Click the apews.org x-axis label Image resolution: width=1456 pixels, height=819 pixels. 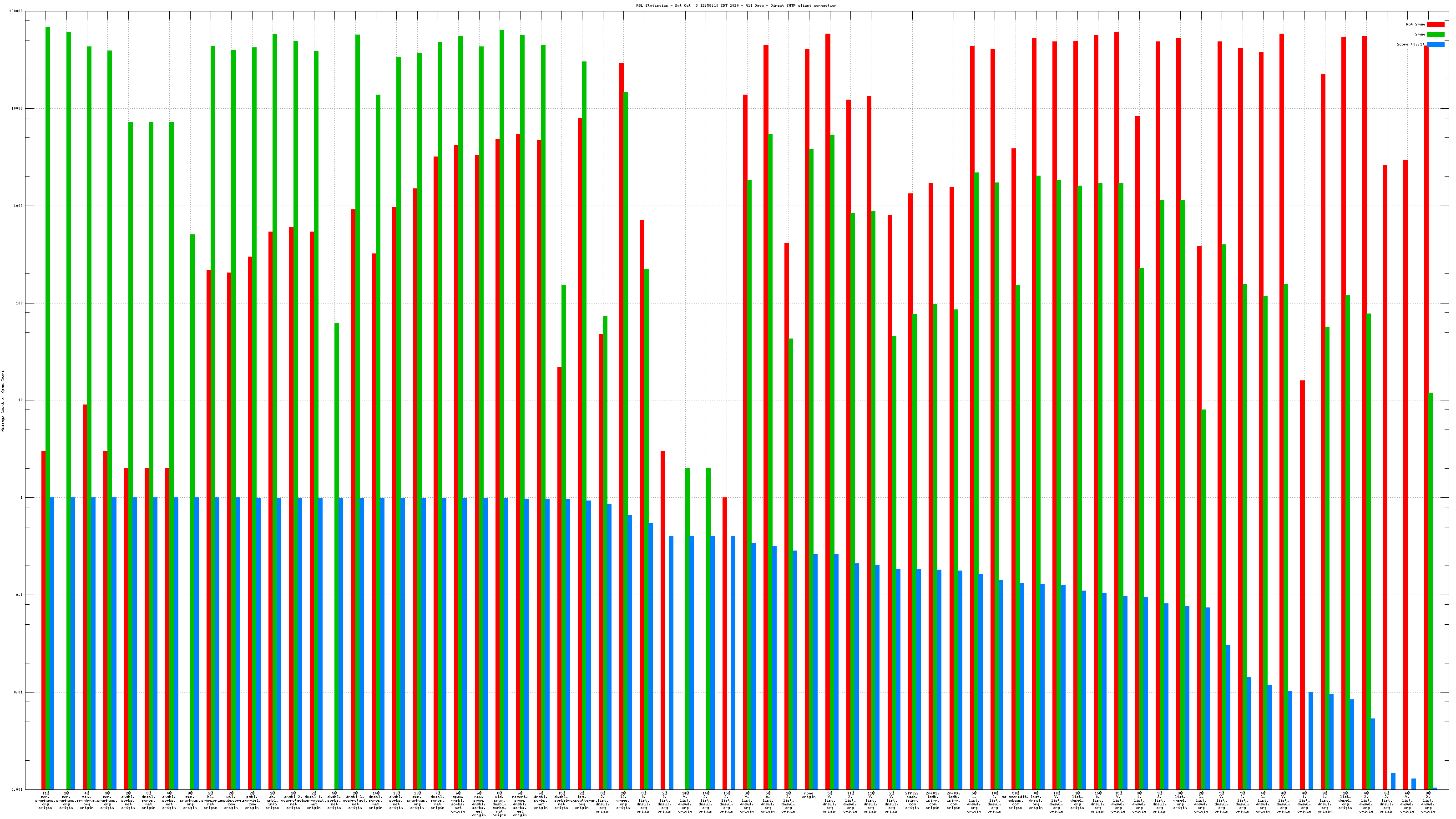tap(623, 800)
